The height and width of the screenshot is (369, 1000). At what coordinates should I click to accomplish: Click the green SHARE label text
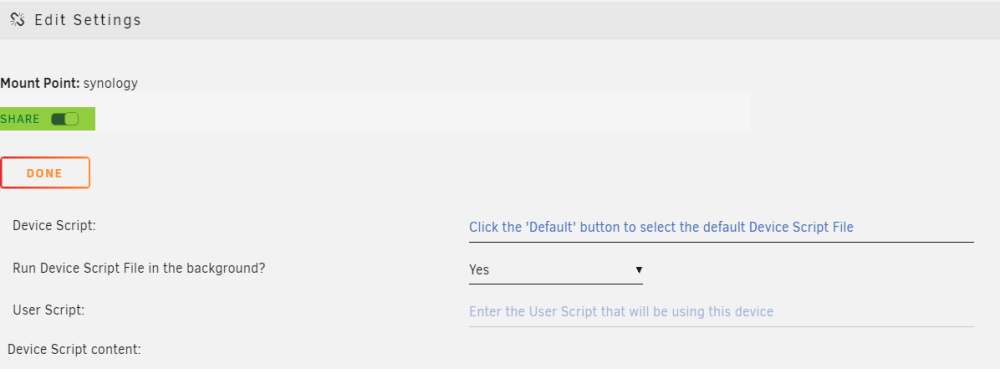point(20,119)
